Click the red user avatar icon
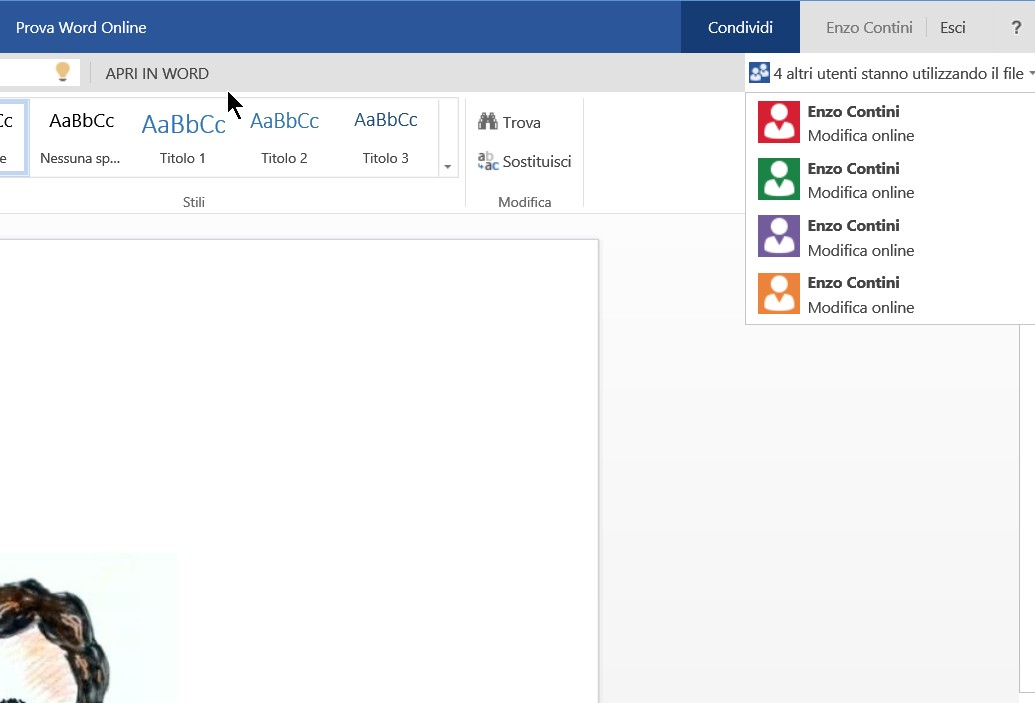The image size is (1035, 703). coord(779,122)
